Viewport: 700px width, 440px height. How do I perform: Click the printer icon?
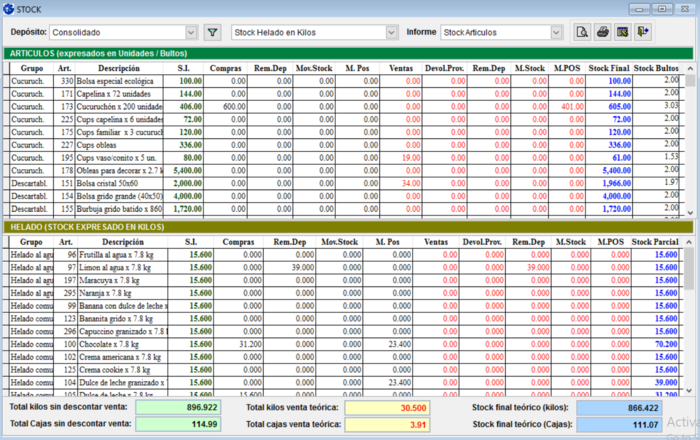(603, 32)
